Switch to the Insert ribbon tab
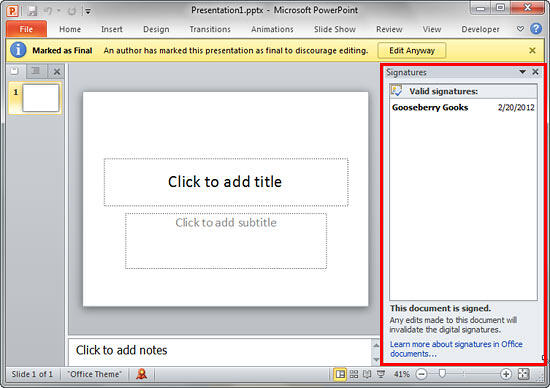The height and width of the screenshot is (388, 550). pos(112,29)
